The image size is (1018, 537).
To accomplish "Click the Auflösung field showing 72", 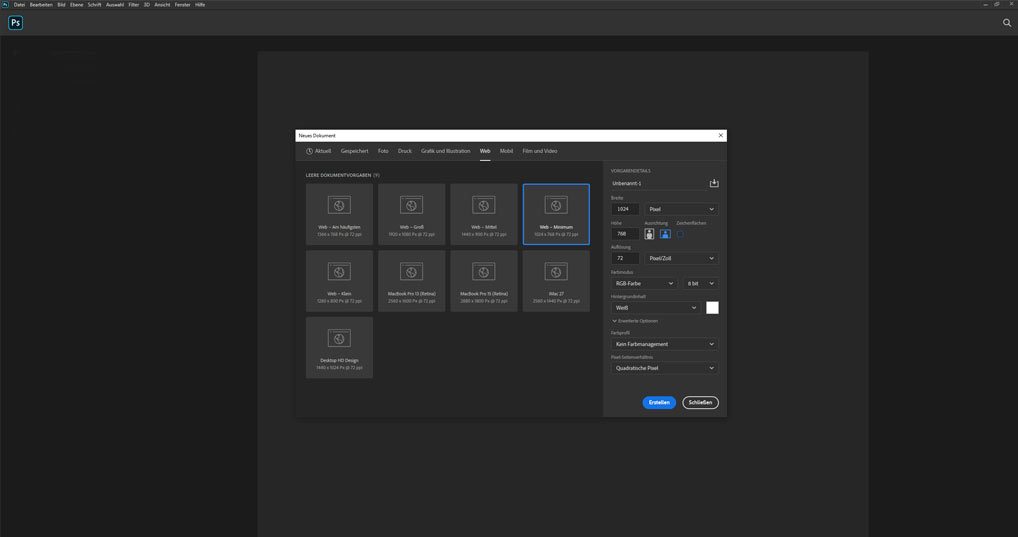I will [625, 258].
